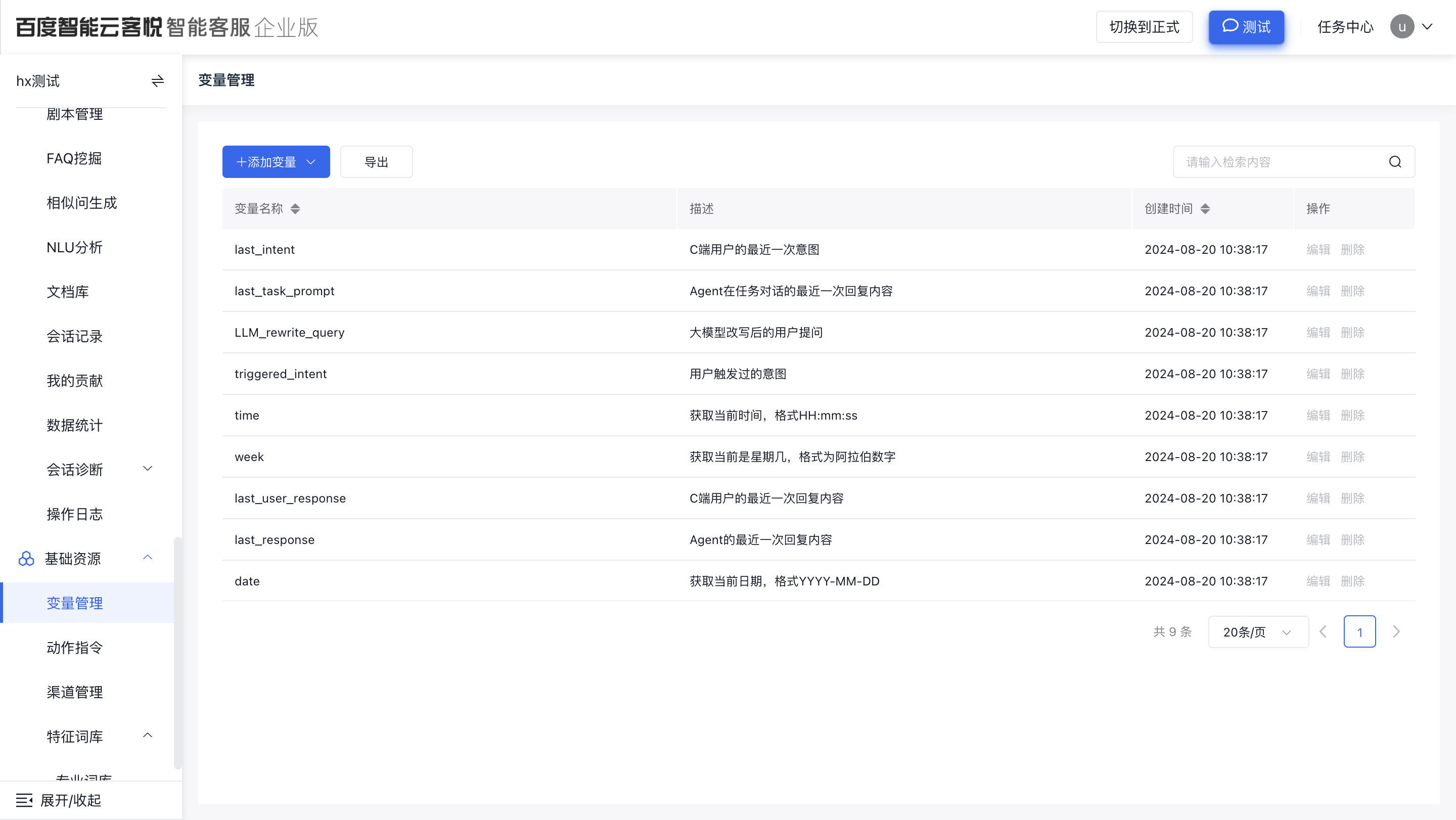Go to previous page arrow
Viewport: 1456px width, 820px height.
click(x=1323, y=631)
